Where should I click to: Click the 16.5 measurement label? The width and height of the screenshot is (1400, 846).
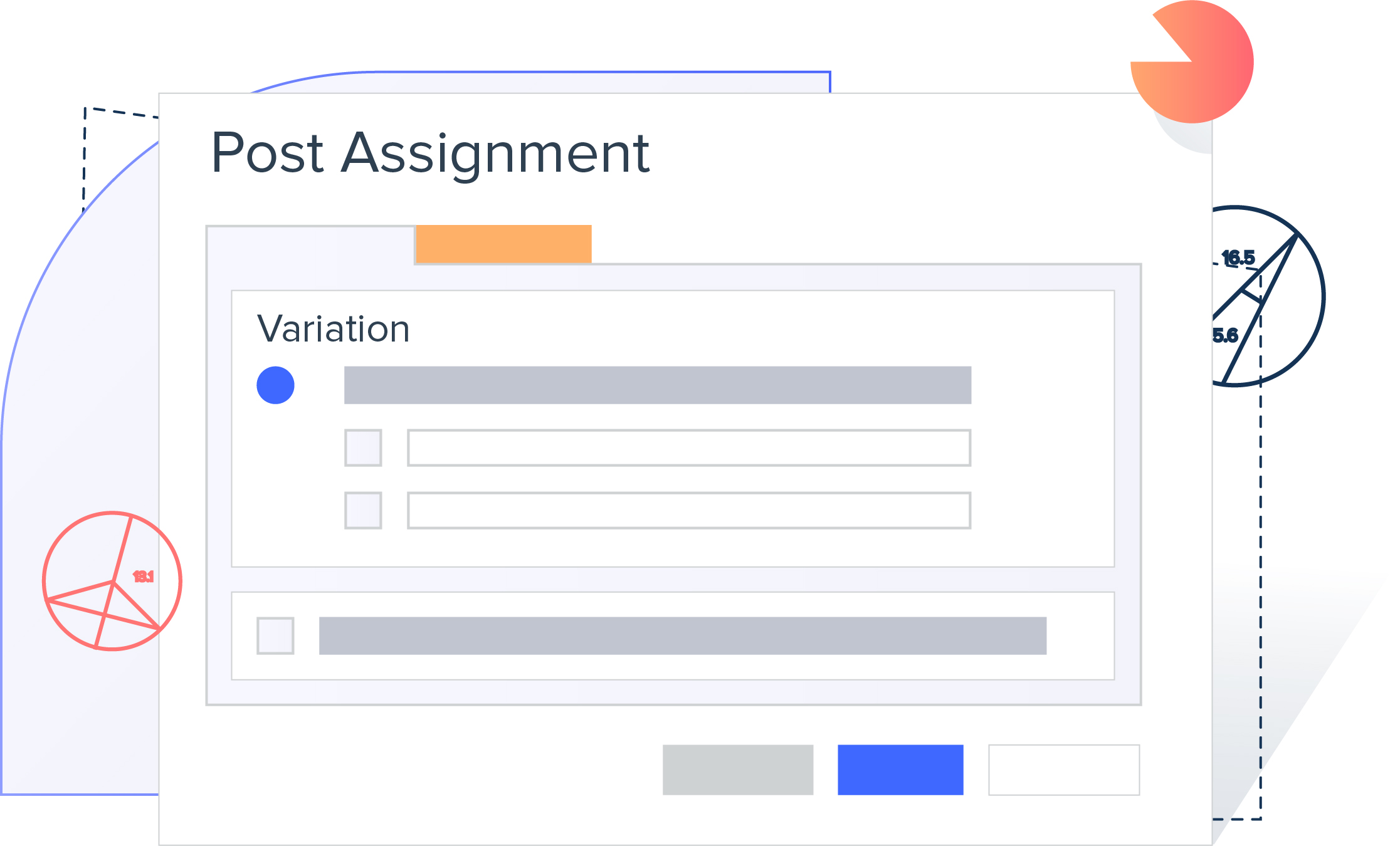pos(1238,258)
